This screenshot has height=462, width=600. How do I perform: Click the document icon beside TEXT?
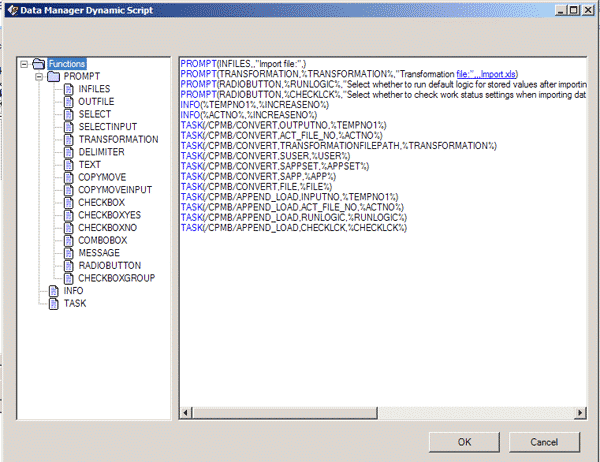[69, 165]
